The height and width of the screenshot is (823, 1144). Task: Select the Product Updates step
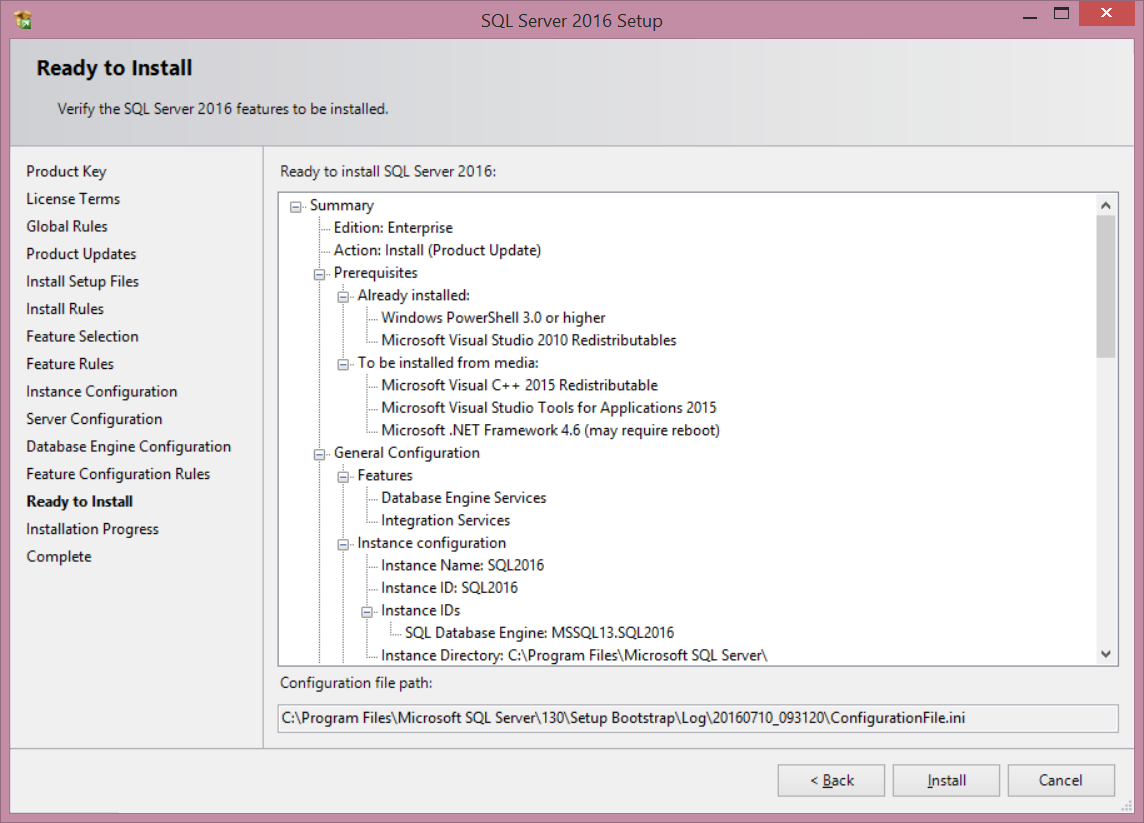point(81,255)
